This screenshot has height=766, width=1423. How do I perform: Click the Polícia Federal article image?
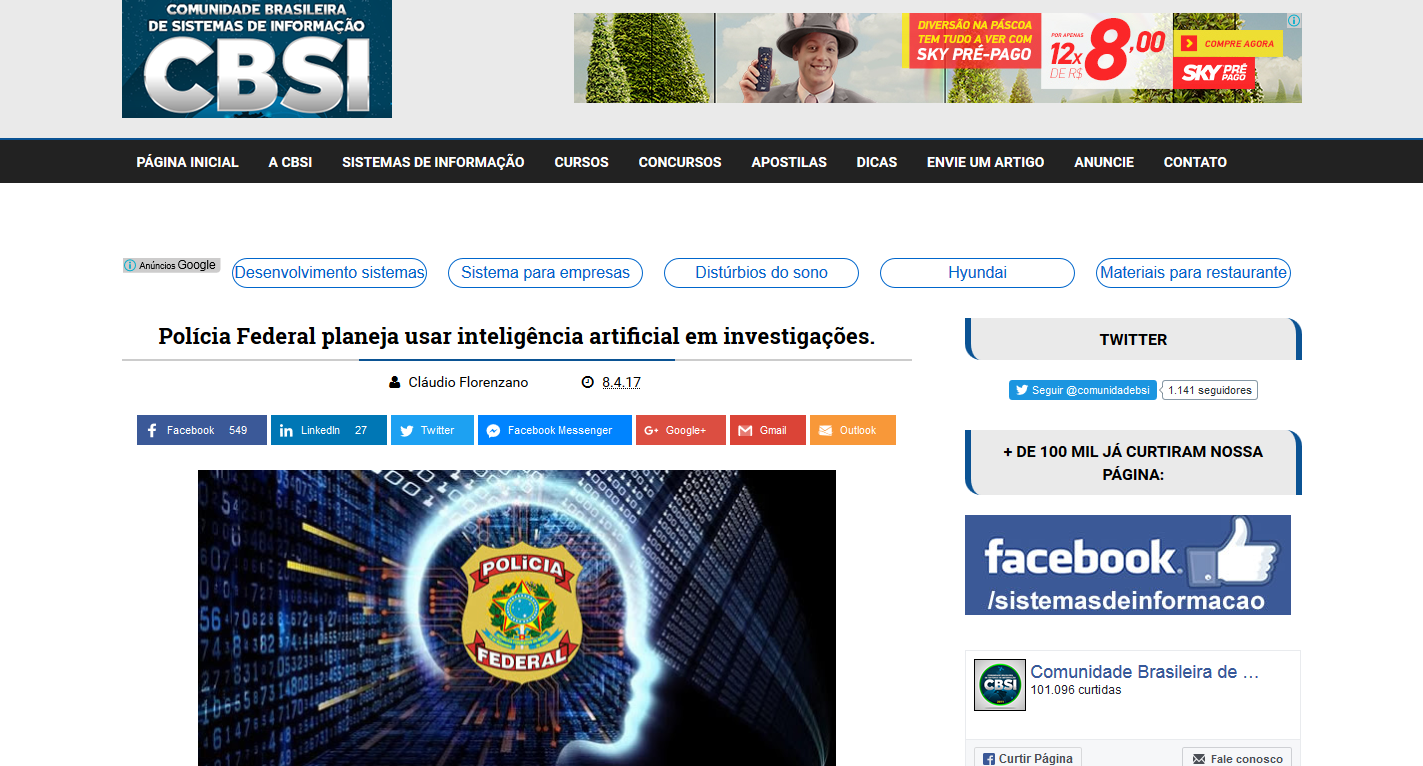(x=517, y=618)
